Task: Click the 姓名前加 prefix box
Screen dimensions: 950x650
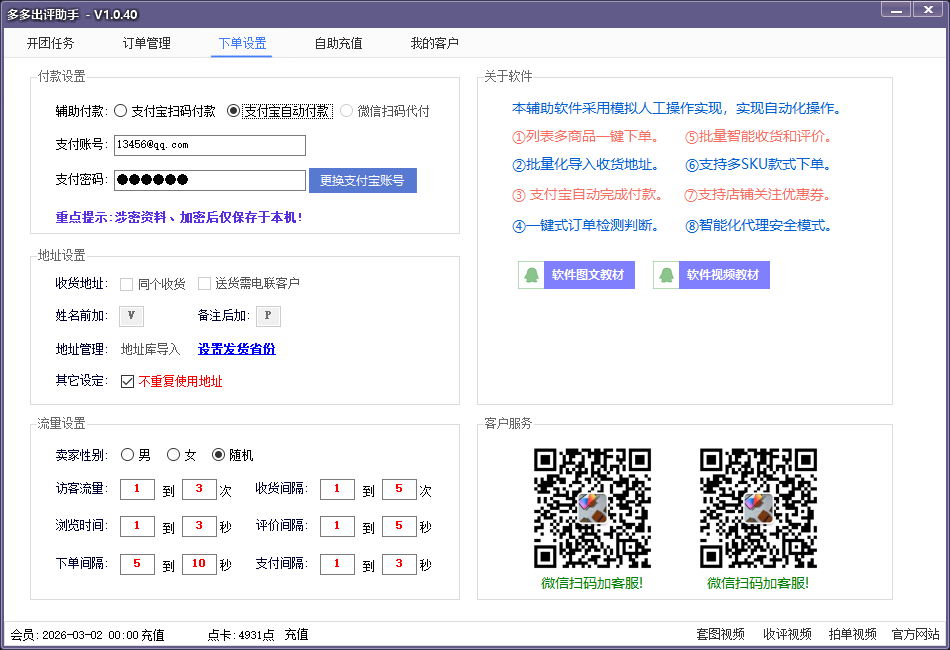Action: click(131, 316)
